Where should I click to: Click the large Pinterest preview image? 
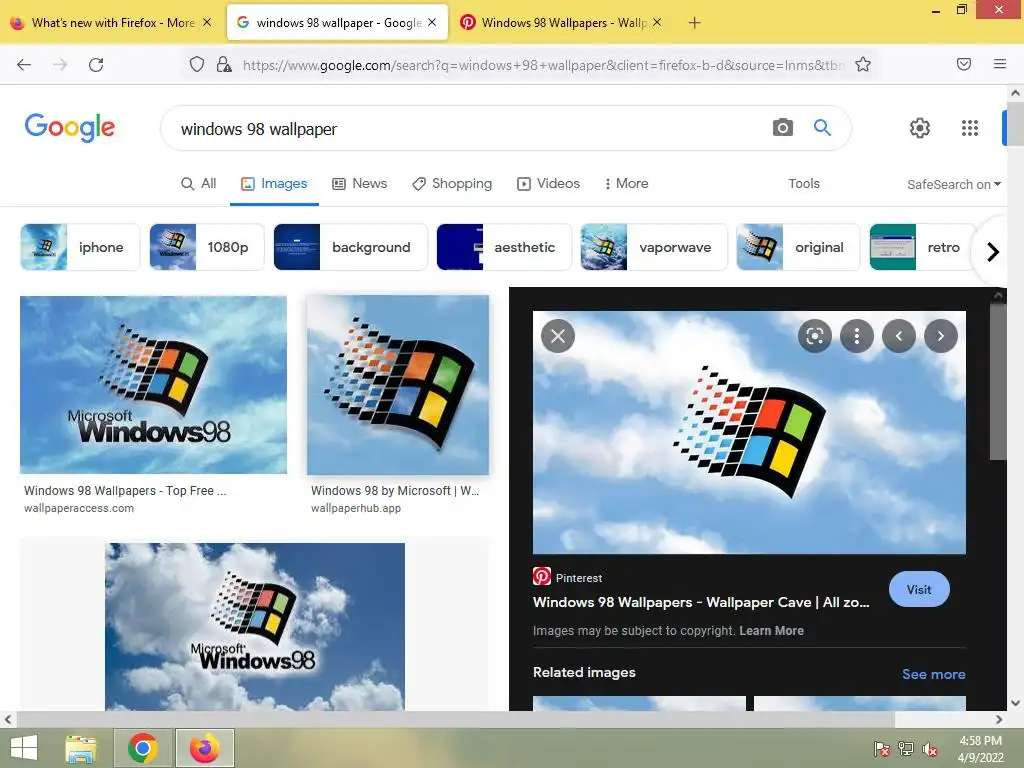749,432
